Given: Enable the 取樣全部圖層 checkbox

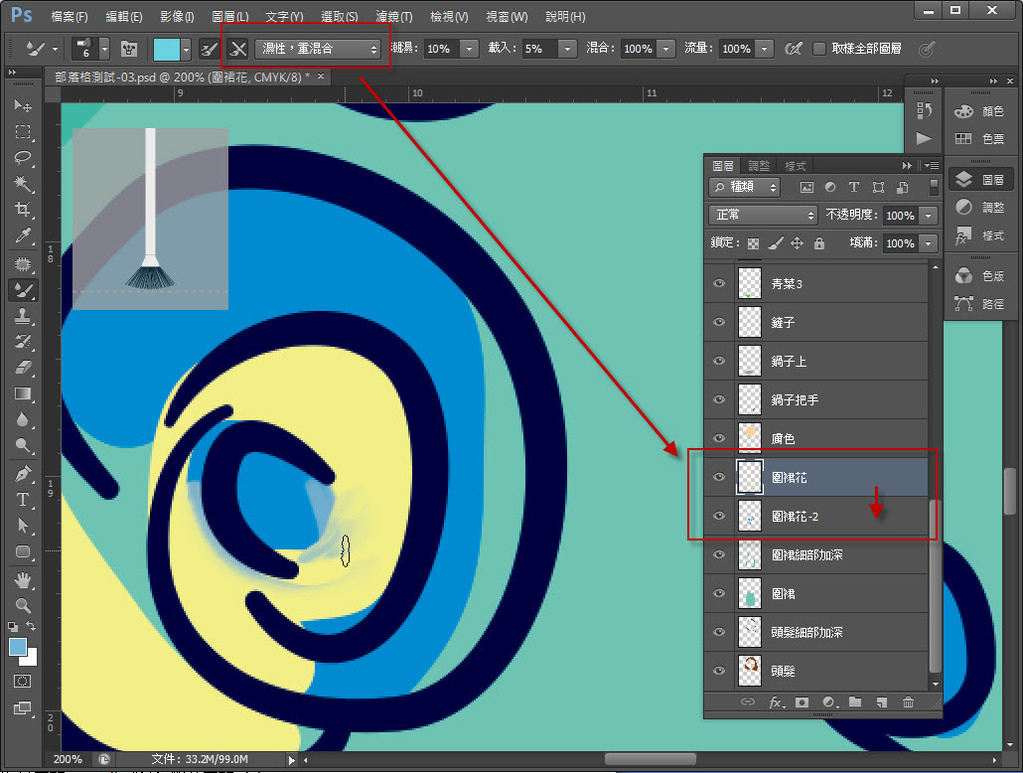Looking at the screenshot, I should 820,49.
